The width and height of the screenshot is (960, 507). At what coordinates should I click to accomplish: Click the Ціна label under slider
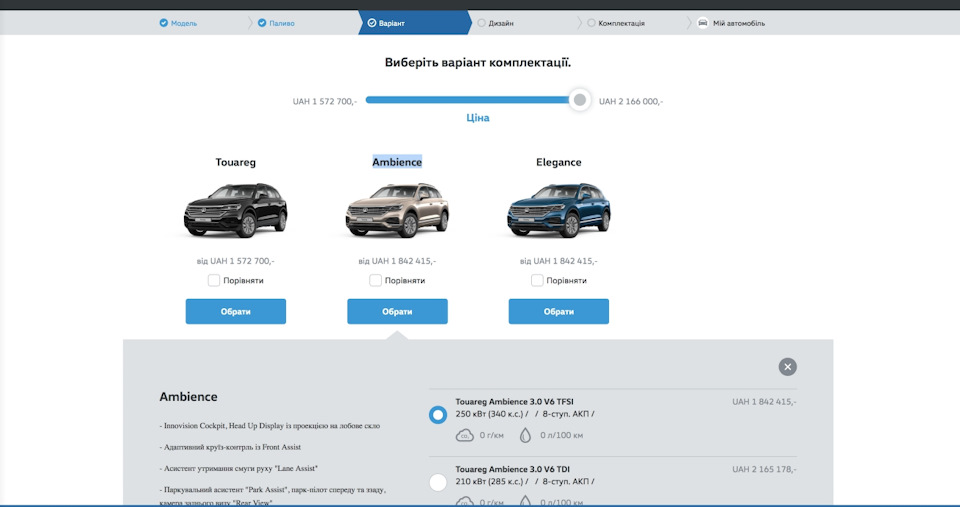(478, 118)
